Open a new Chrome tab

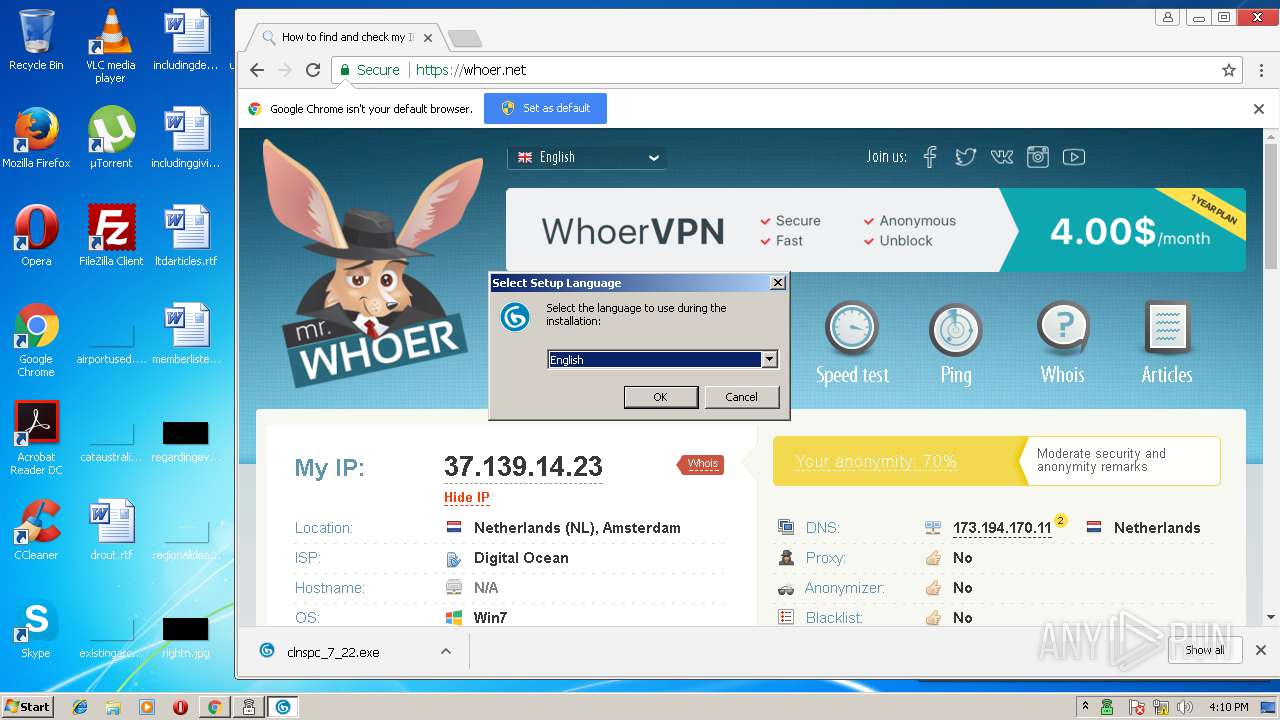click(x=464, y=39)
